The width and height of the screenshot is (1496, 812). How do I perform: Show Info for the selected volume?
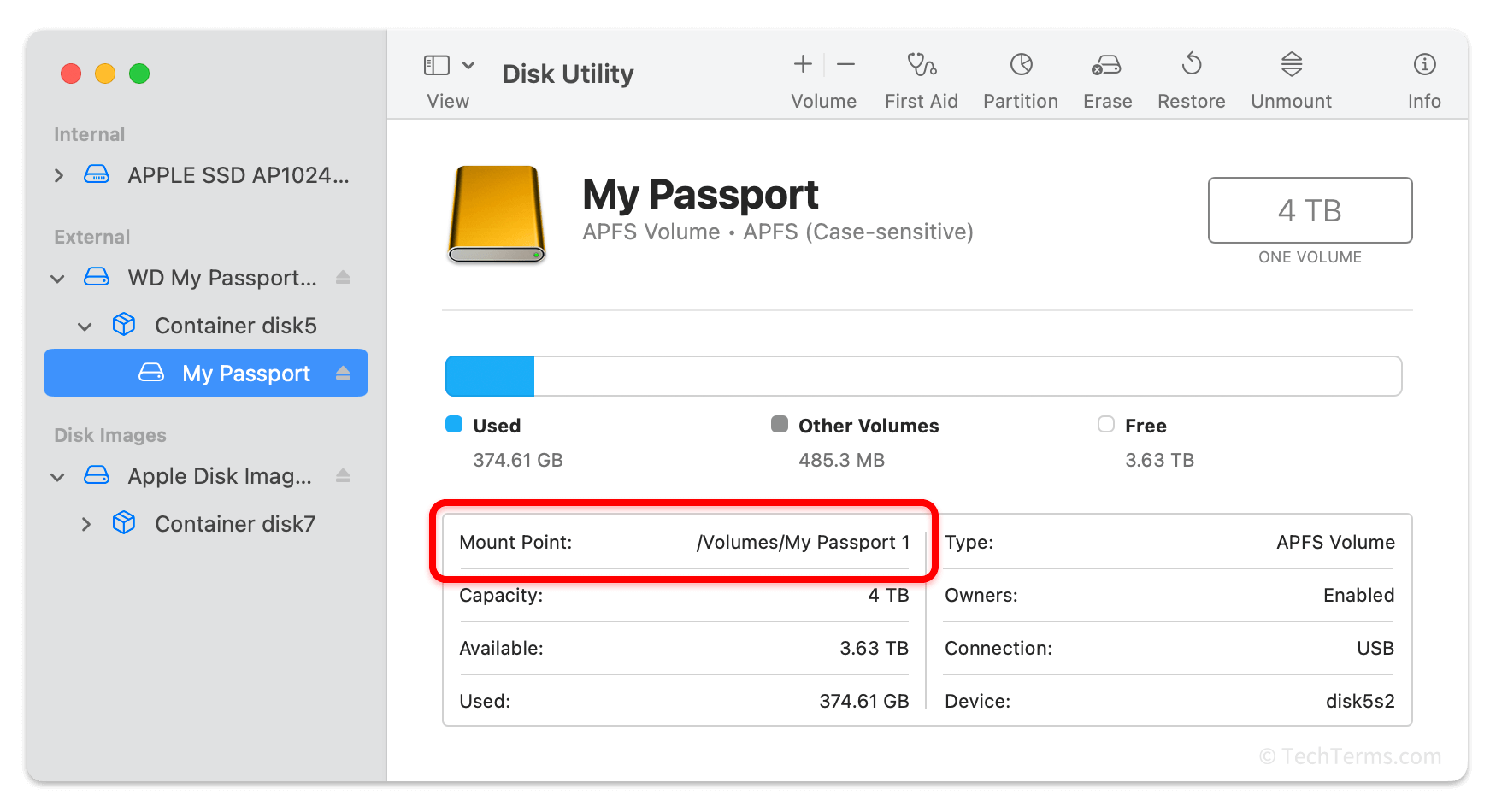[x=1424, y=64]
